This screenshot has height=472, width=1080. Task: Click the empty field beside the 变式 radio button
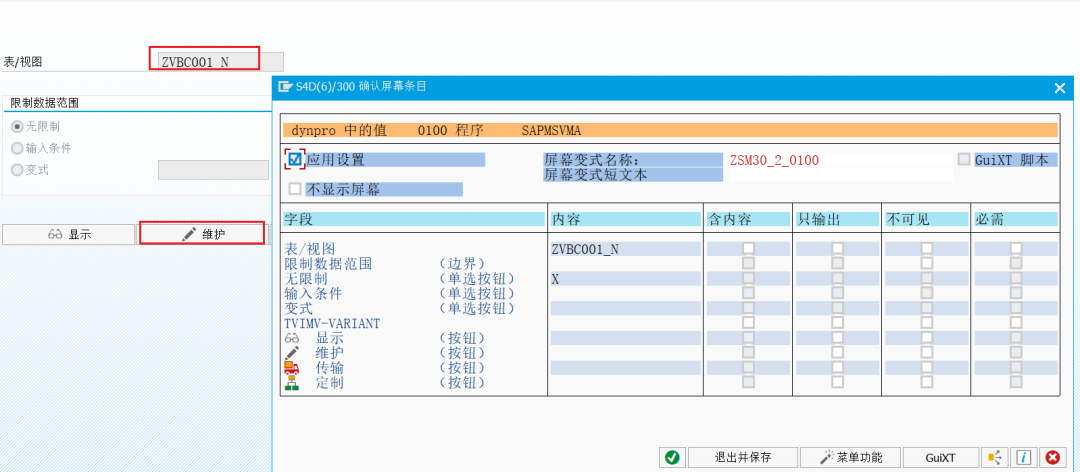[x=213, y=170]
